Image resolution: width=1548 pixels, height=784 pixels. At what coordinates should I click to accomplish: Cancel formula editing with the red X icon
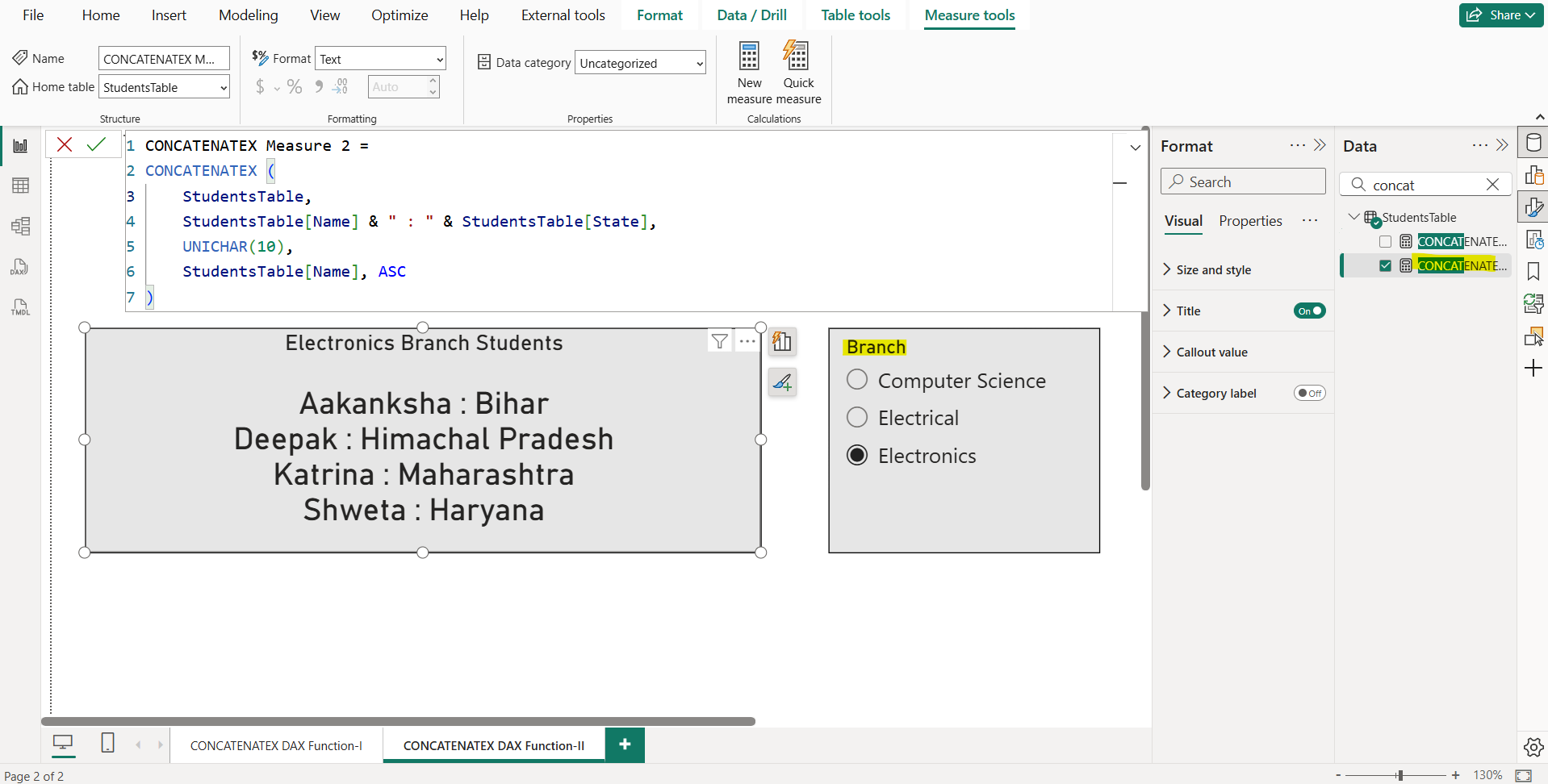[x=64, y=144]
